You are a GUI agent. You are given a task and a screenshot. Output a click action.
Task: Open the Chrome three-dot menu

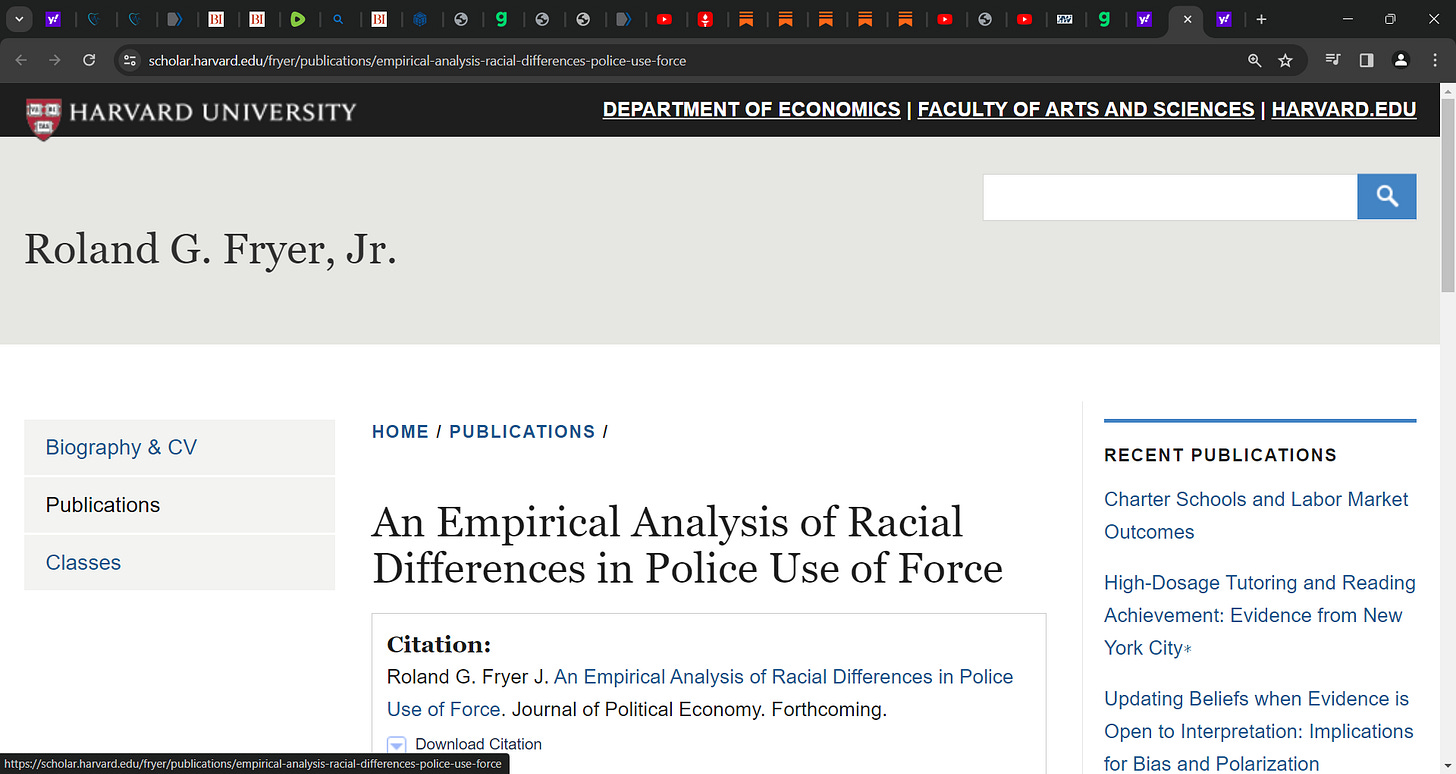[x=1434, y=60]
